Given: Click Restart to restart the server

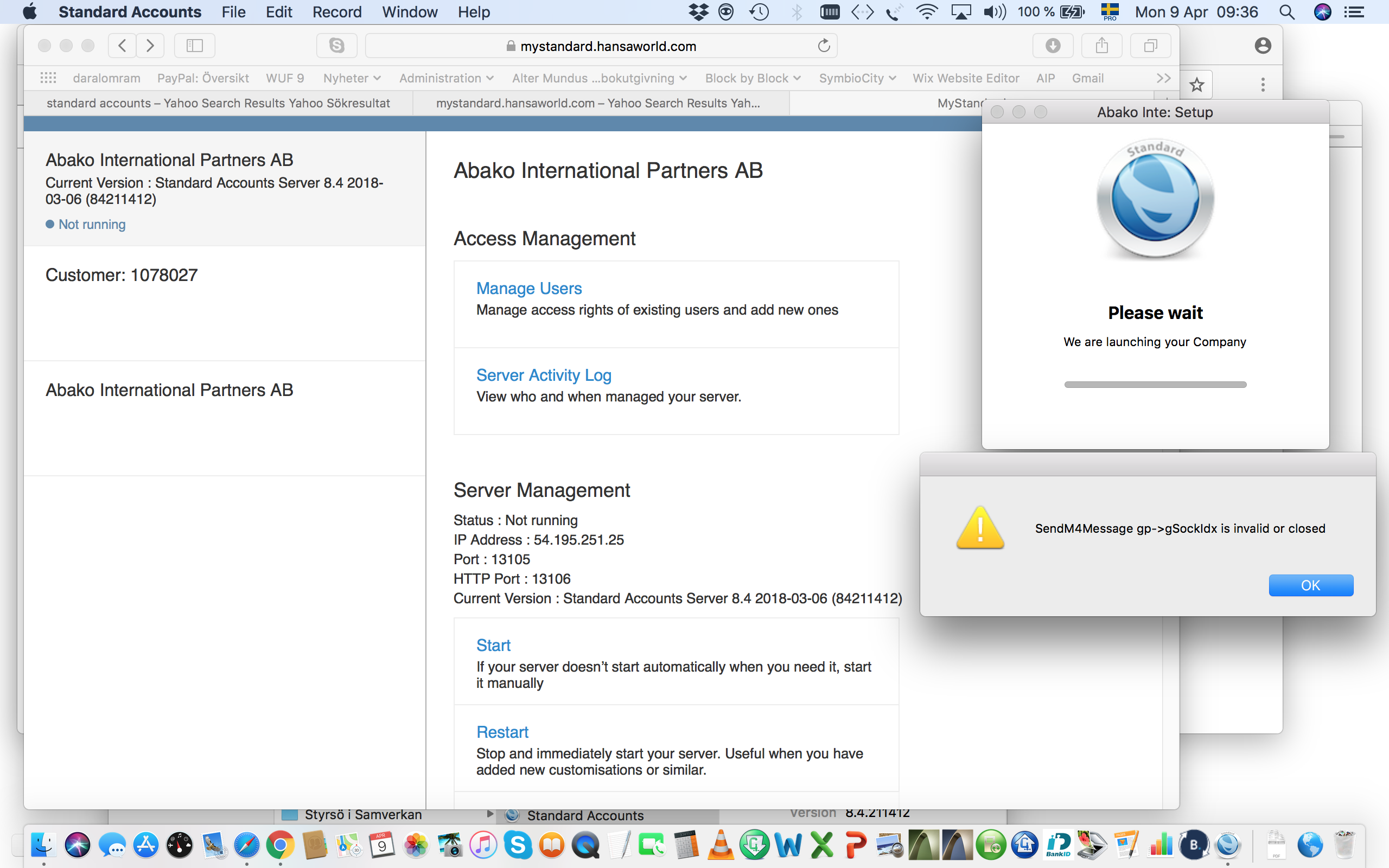Looking at the screenshot, I should click(502, 732).
